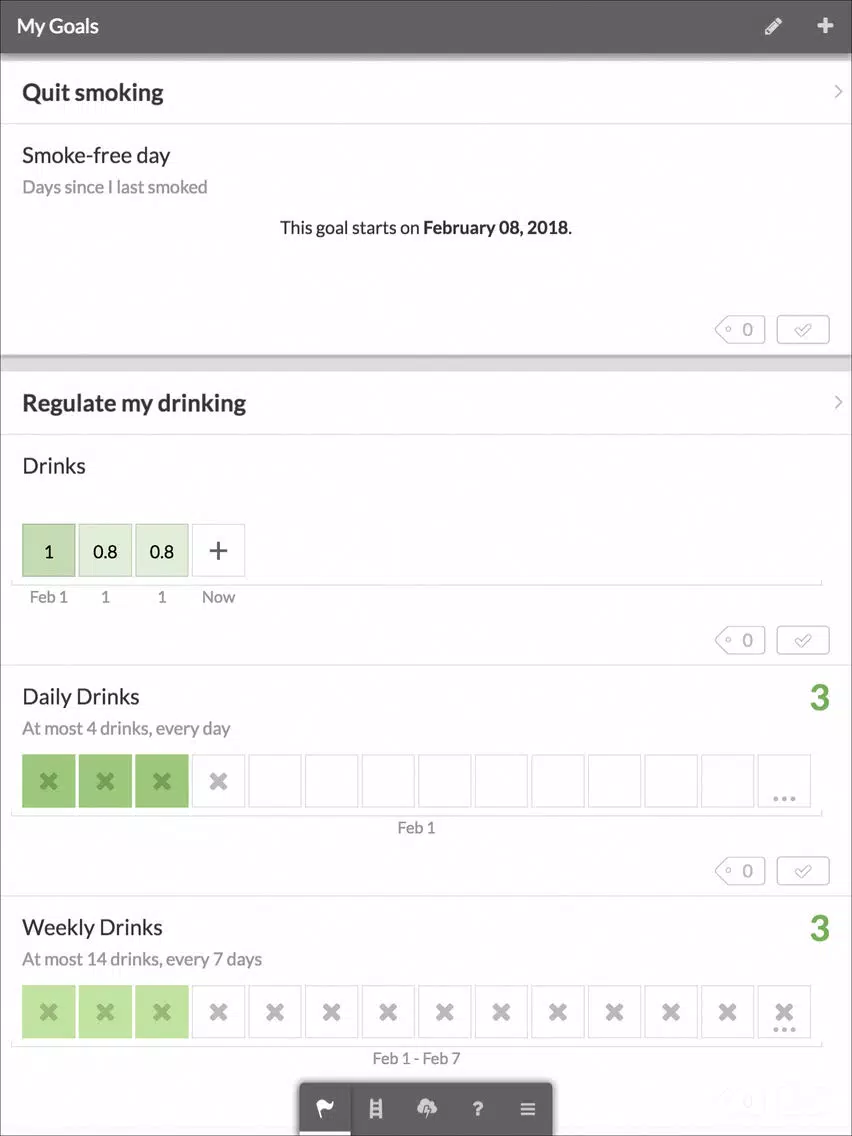Open tag counter for Daily Drinks

click(740, 871)
